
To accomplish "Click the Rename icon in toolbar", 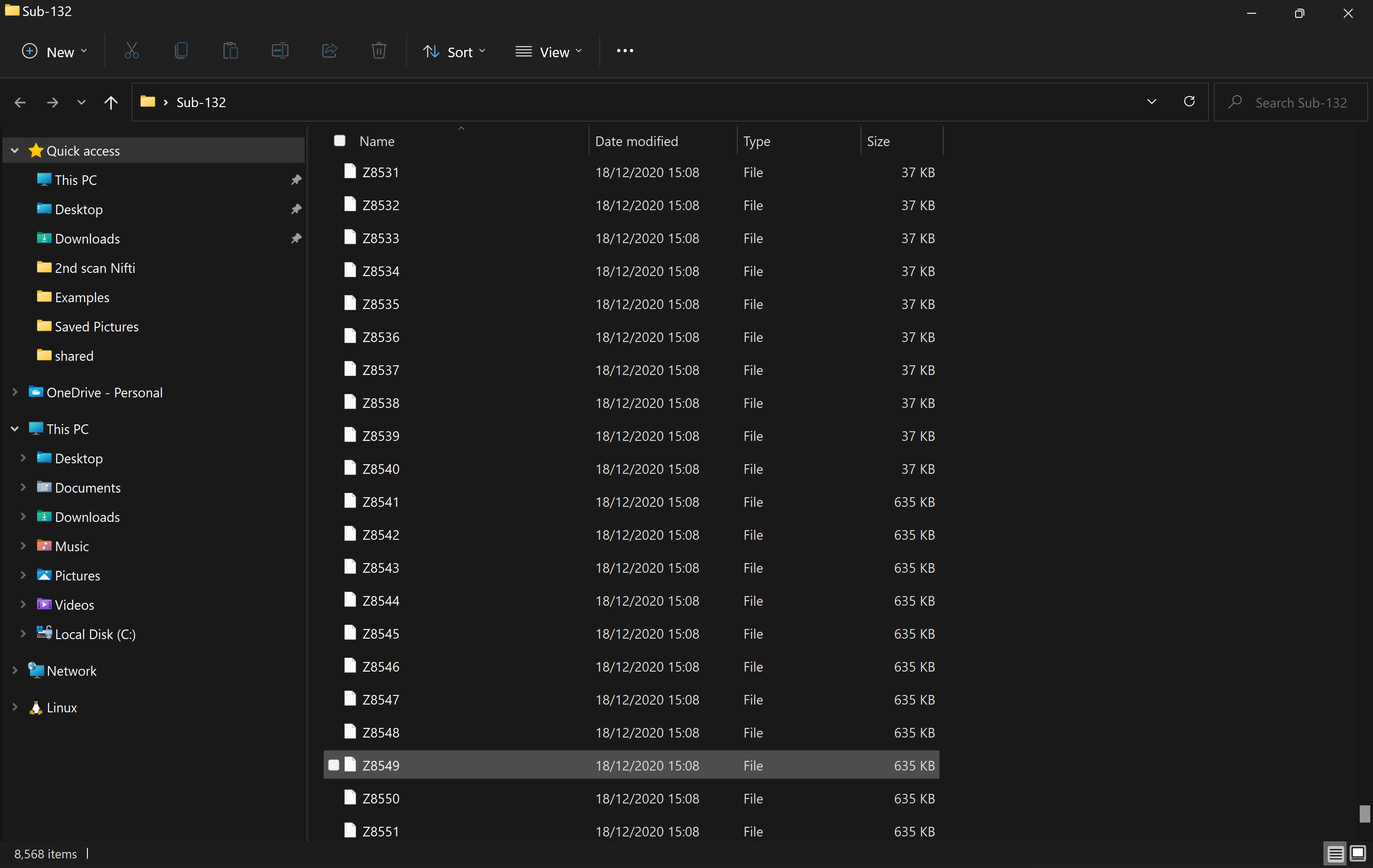I will (280, 51).
